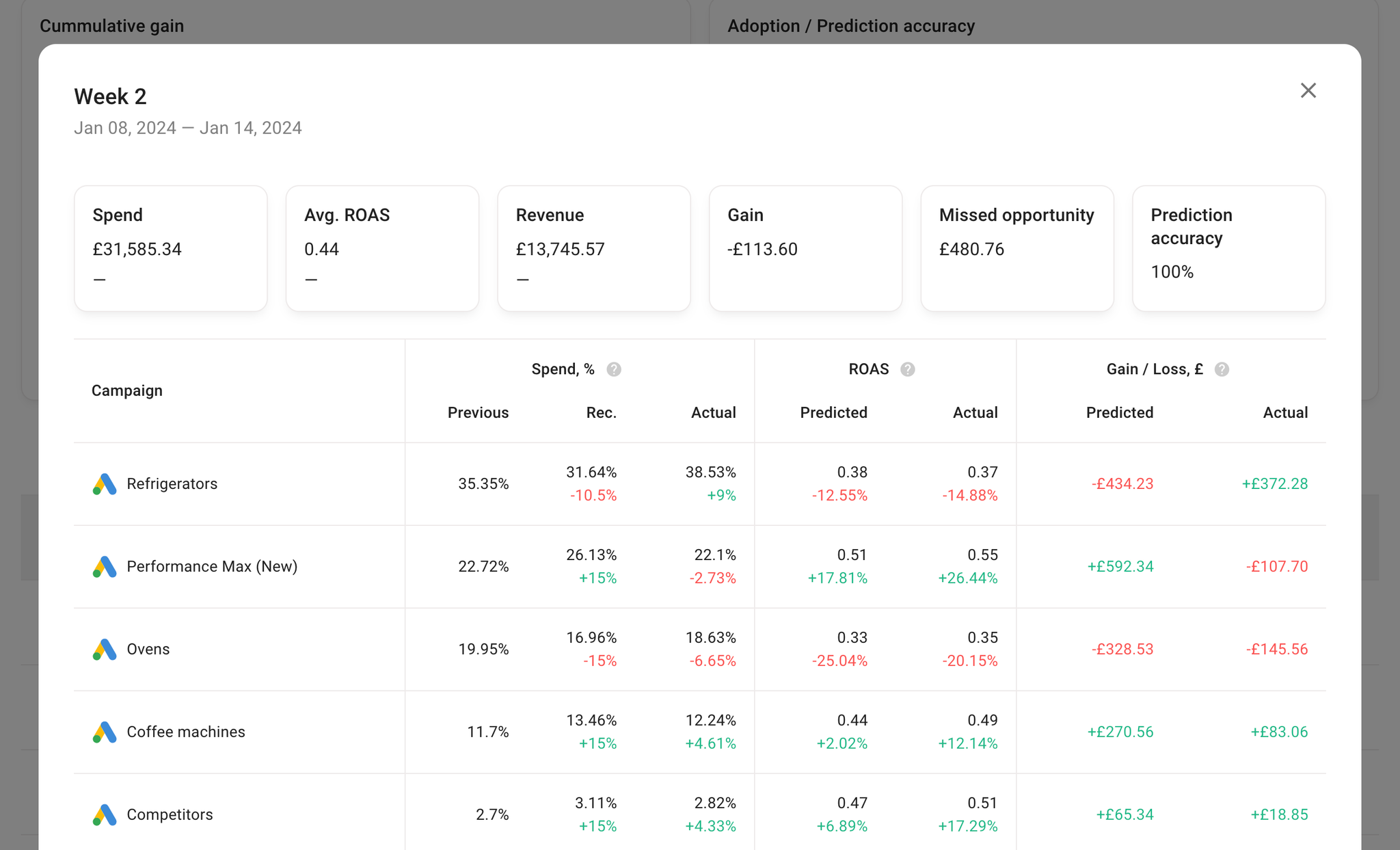Image resolution: width=1400 pixels, height=850 pixels.
Task: Click the Rec. spend column header
Action: [x=602, y=412]
